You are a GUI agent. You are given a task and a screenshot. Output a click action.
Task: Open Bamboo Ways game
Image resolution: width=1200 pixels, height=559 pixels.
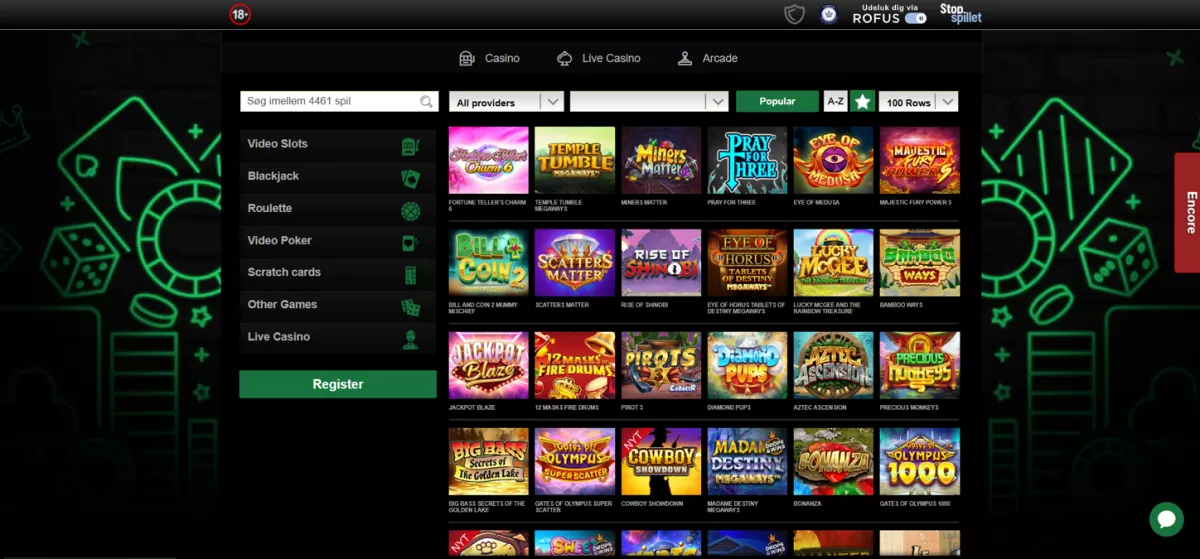[919, 263]
